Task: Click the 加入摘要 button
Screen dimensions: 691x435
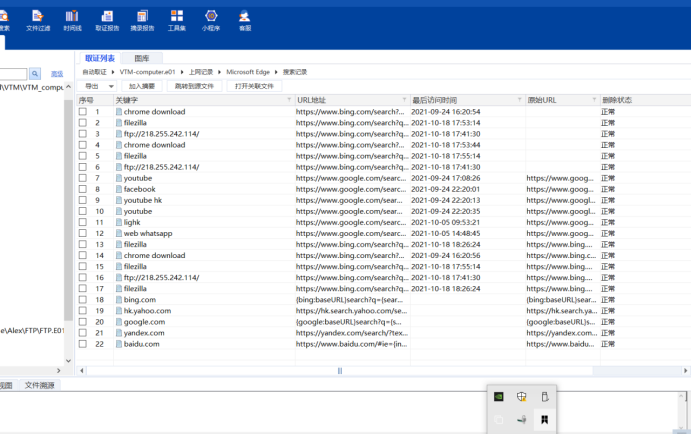Action: 141,86
